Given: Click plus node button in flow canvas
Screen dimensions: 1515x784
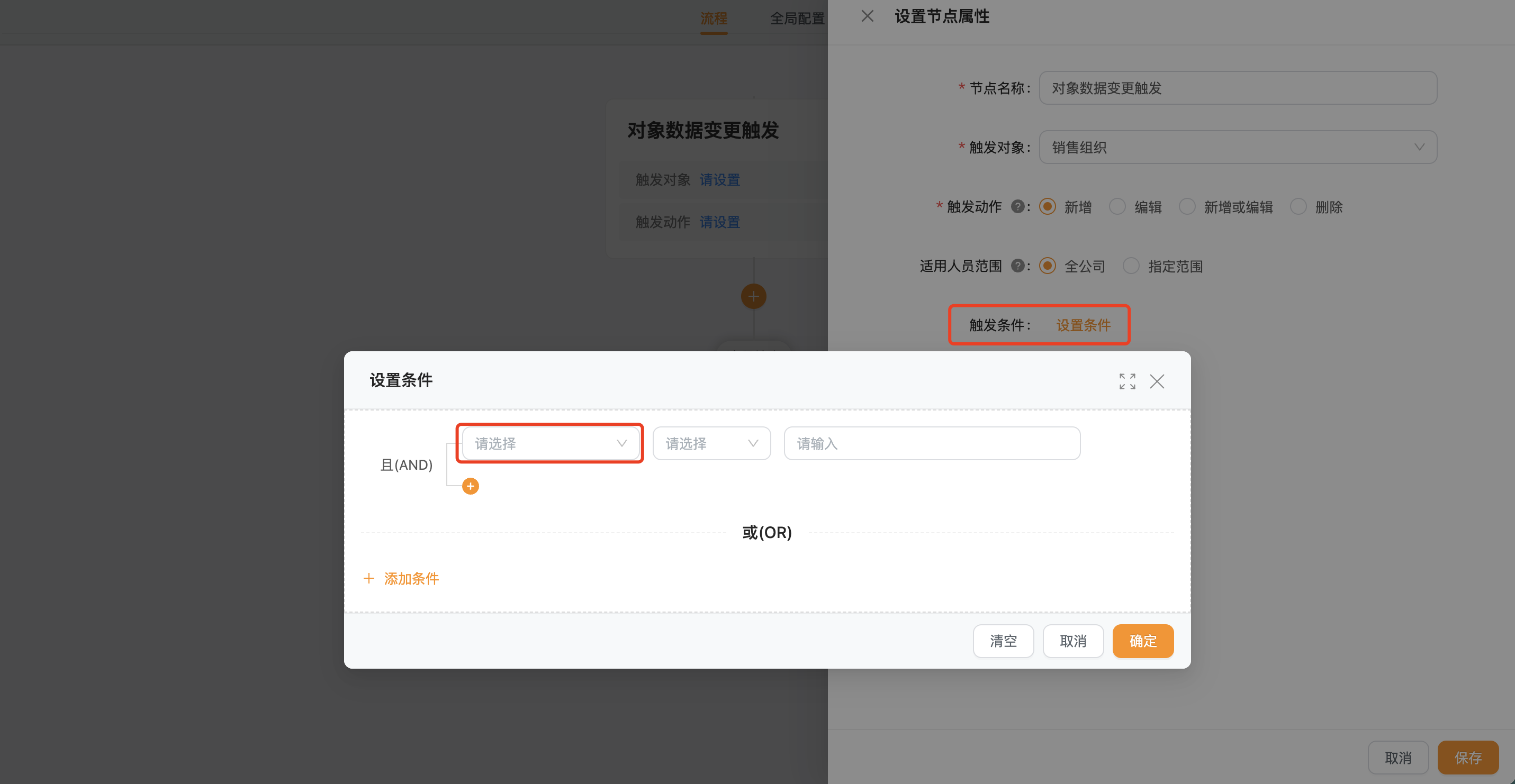Looking at the screenshot, I should coord(753,296).
